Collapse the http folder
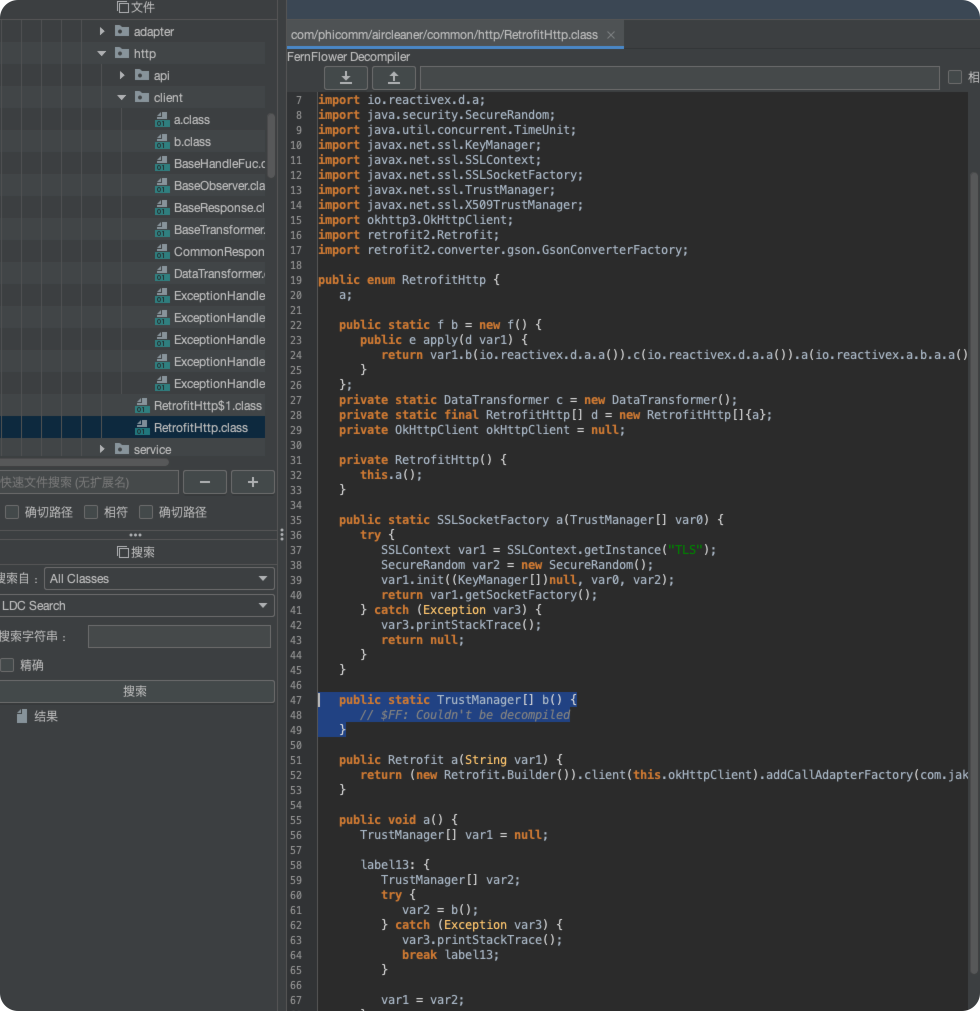This screenshot has height=1011, width=980. [102, 54]
